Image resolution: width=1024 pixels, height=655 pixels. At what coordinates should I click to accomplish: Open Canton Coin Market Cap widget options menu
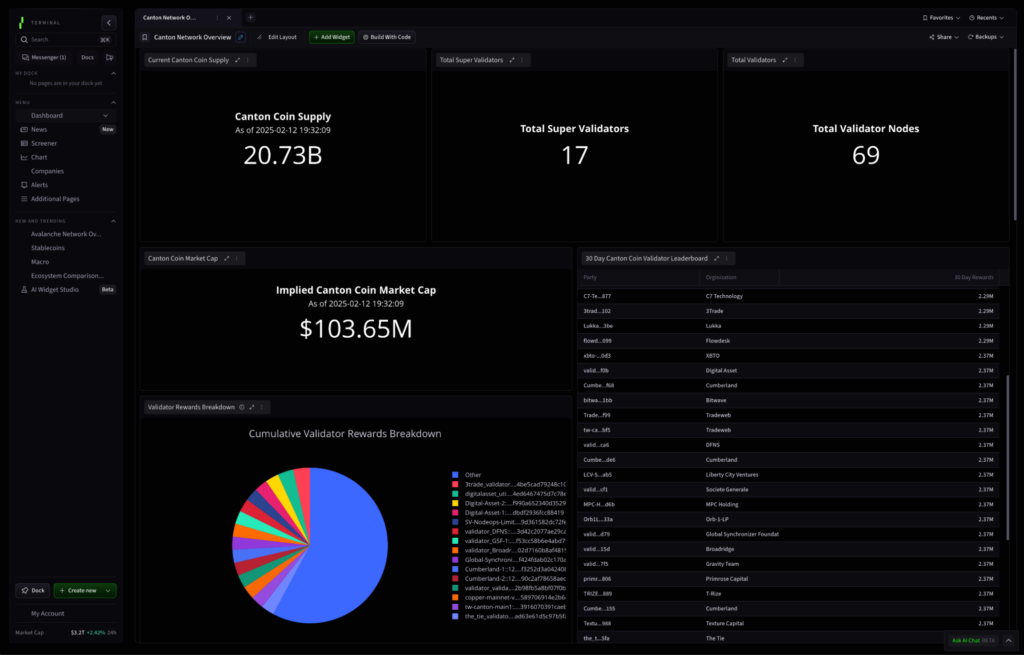click(x=236, y=259)
